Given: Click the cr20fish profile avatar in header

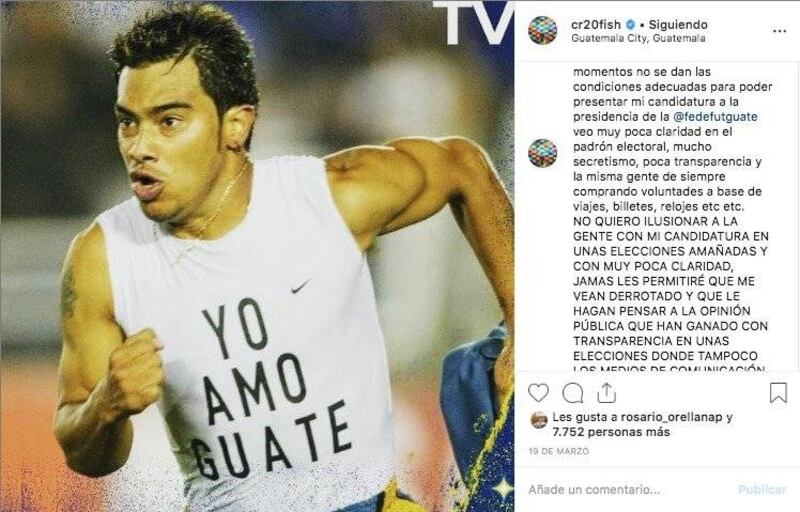Looking at the screenshot, I should [x=542, y=30].
